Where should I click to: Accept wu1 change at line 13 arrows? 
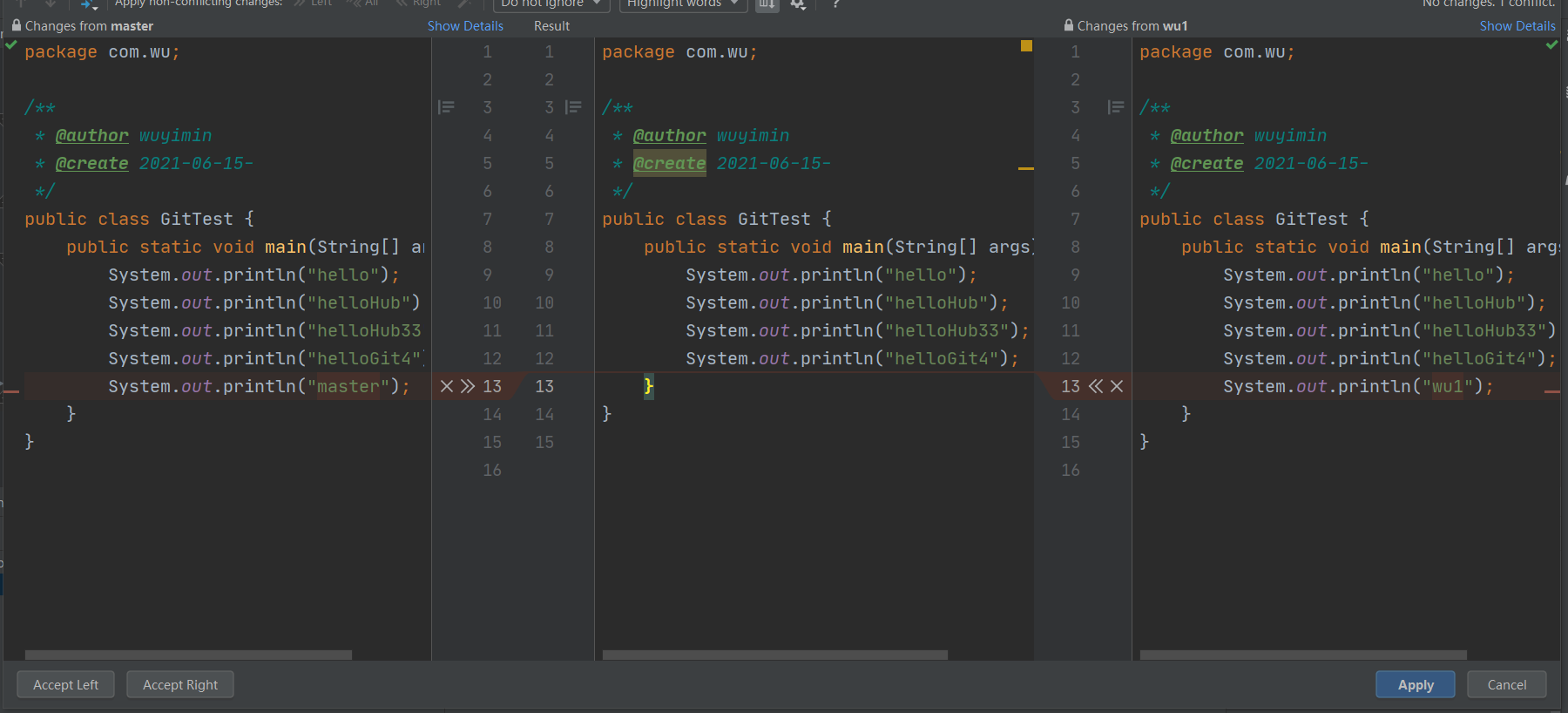tap(1096, 386)
